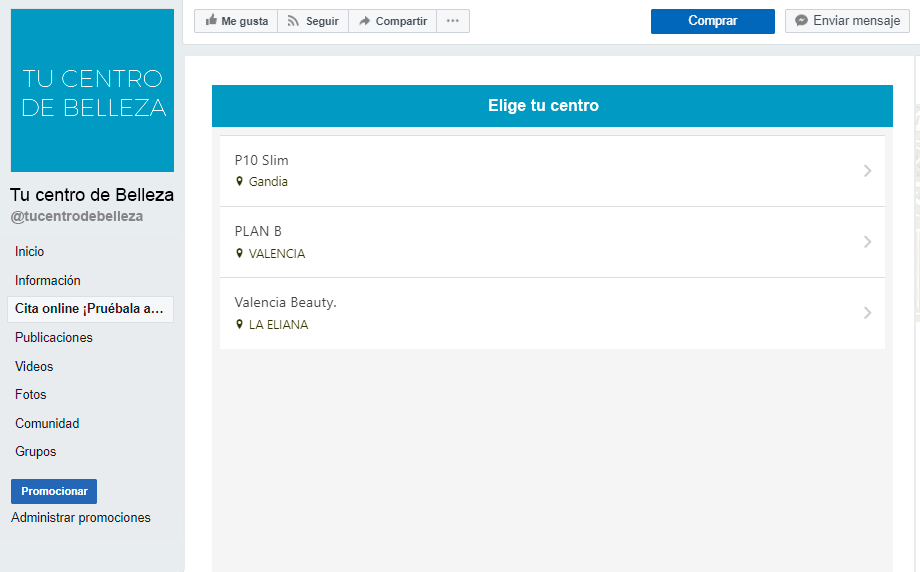Click the location pin next to VALENCIA

tap(239, 253)
